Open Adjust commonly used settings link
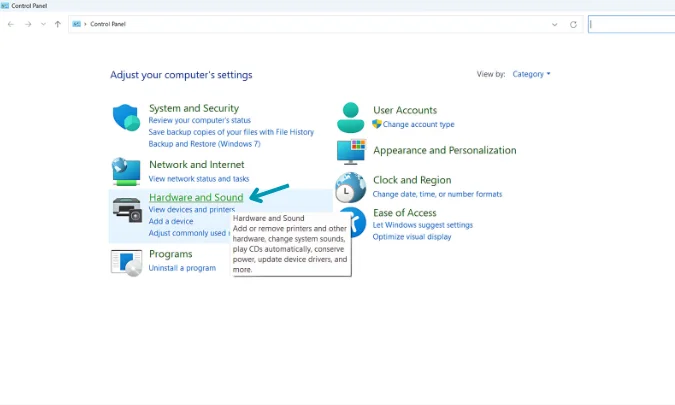Image resolution: width=675 pixels, height=405 pixels. (x=189, y=233)
